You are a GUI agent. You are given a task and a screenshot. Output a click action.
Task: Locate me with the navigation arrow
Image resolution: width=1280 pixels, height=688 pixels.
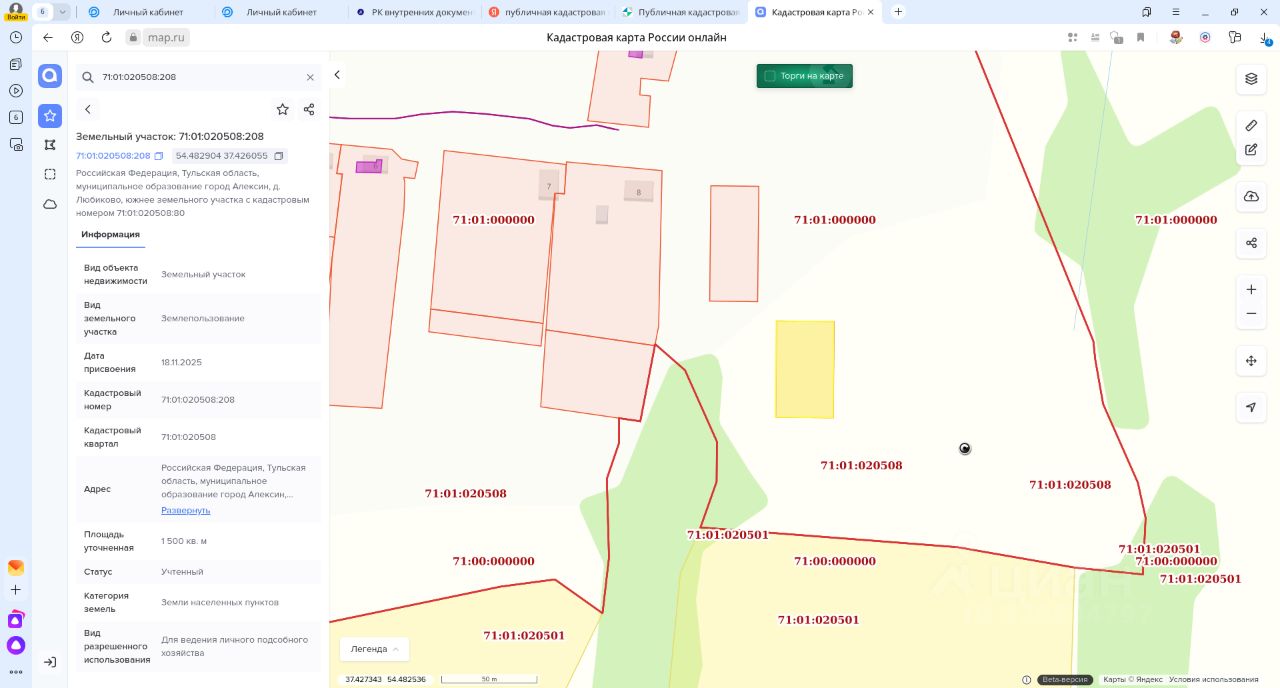1251,407
